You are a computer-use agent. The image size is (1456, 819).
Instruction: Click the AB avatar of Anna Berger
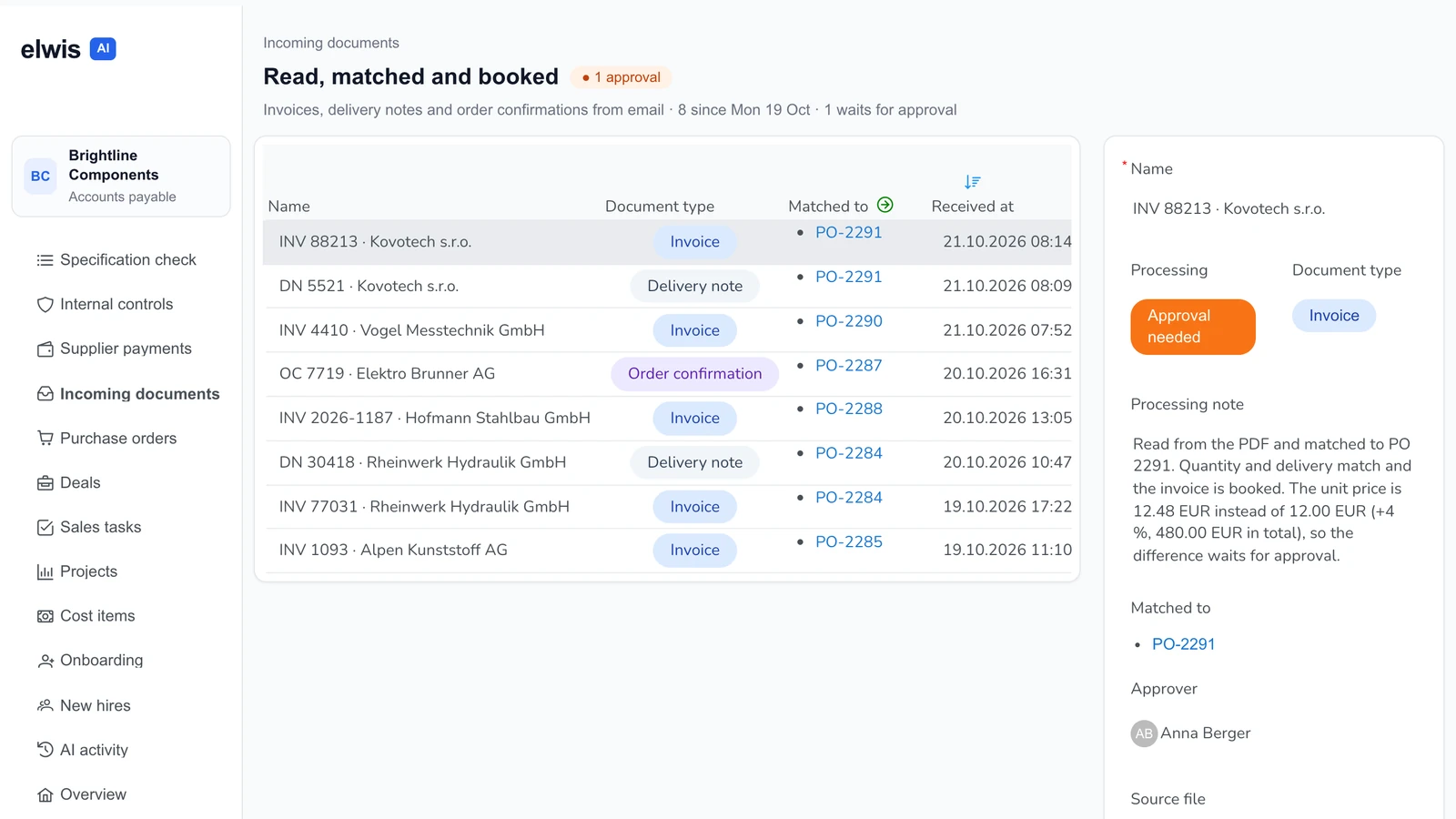pyautogui.click(x=1144, y=733)
